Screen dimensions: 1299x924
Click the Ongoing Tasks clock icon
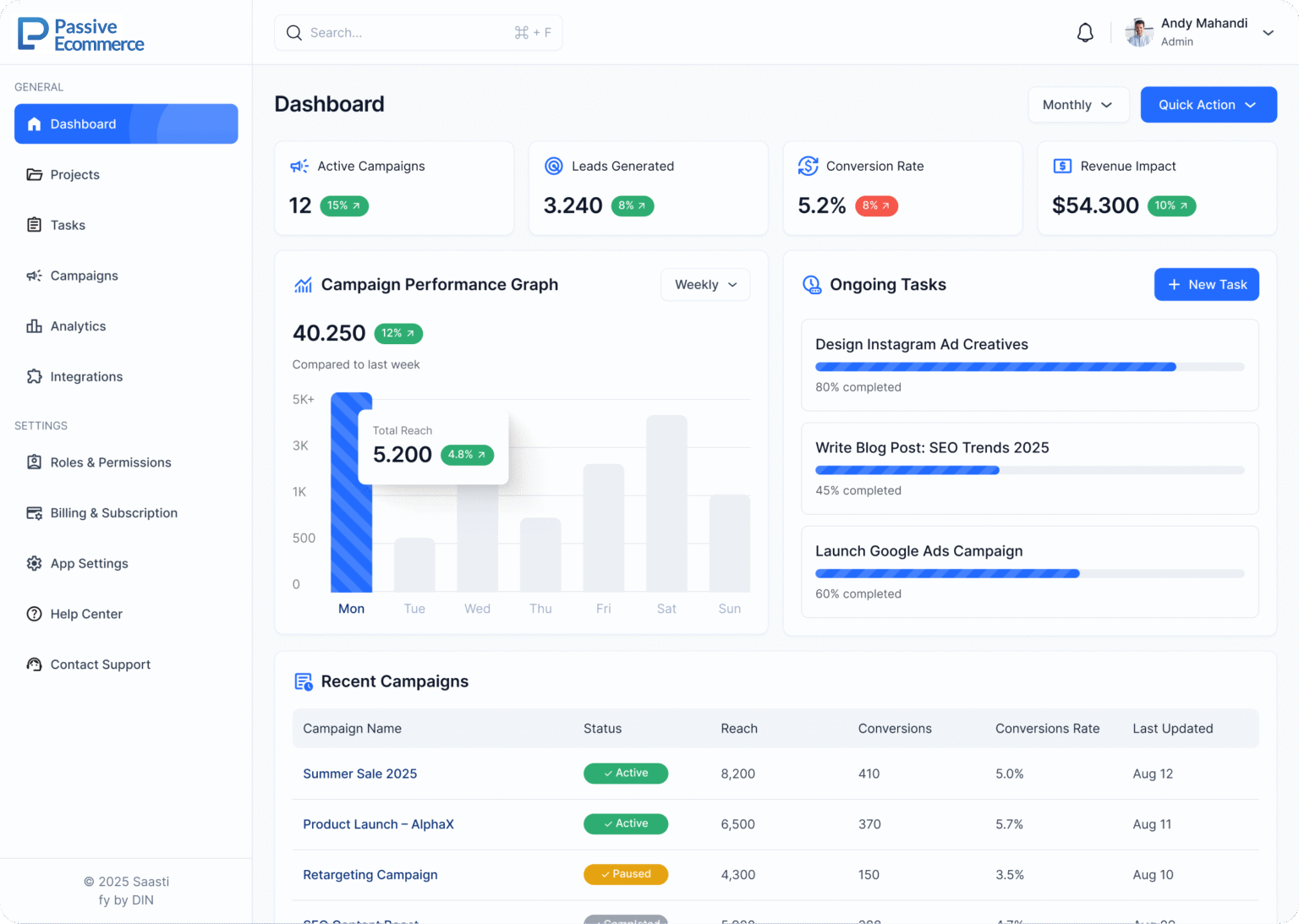pyautogui.click(x=811, y=285)
